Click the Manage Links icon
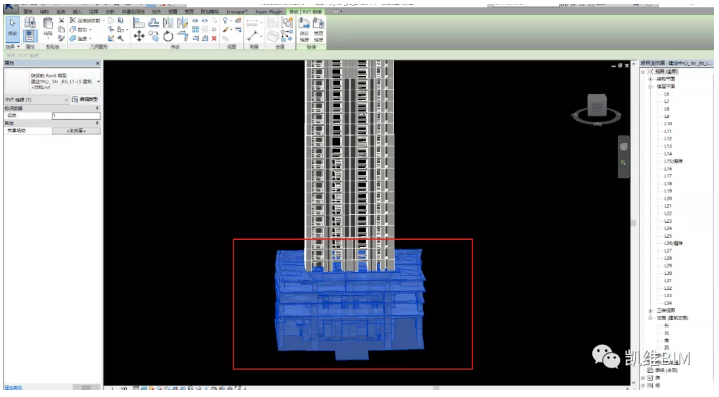Image resolution: width=719 pixels, height=397 pixels. [x=319, y=30]
